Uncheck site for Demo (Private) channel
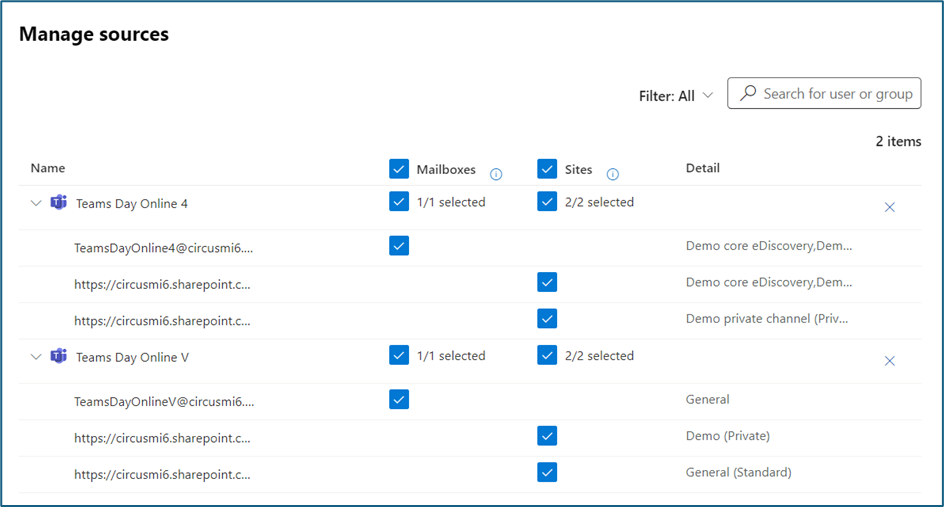The image size is (944, 507). [x=547, y=436]
